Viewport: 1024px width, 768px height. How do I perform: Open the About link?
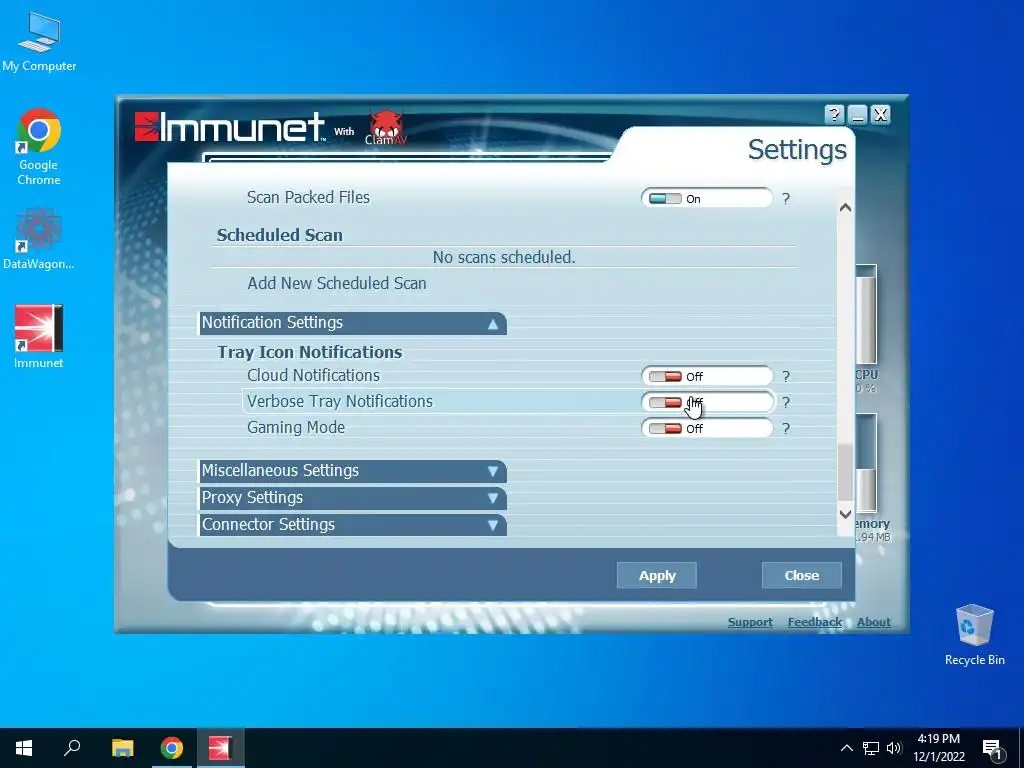874,622
